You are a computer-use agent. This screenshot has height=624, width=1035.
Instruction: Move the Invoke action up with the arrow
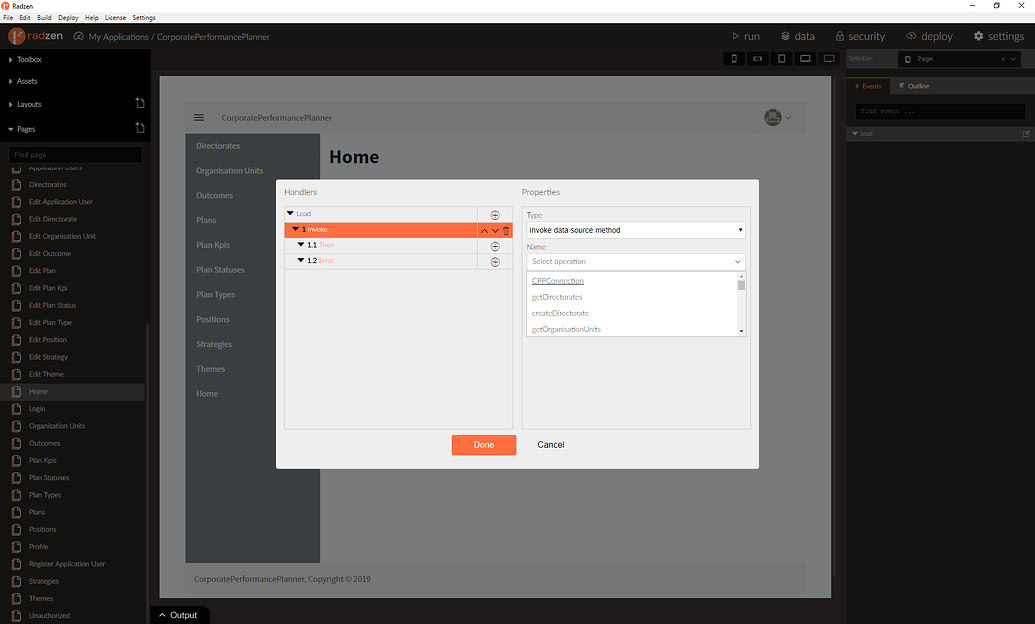[x=484, y=230]
